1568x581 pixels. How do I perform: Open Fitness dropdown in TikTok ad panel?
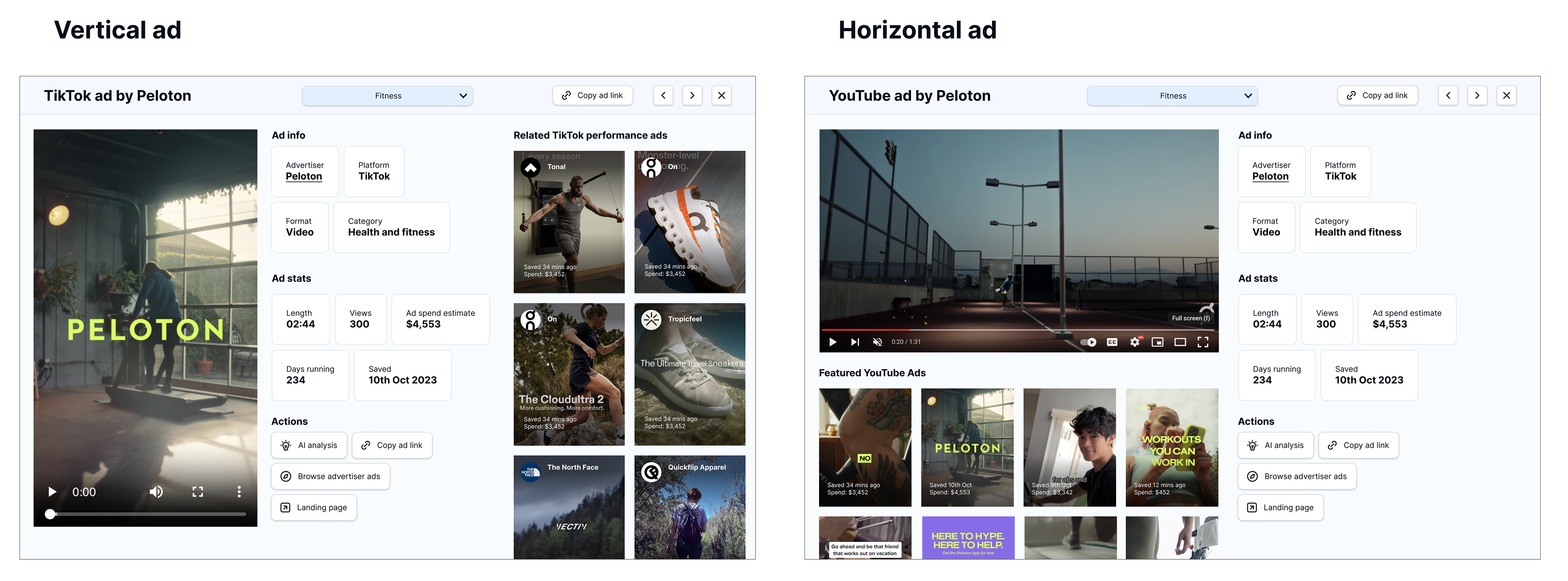[388, 95]
